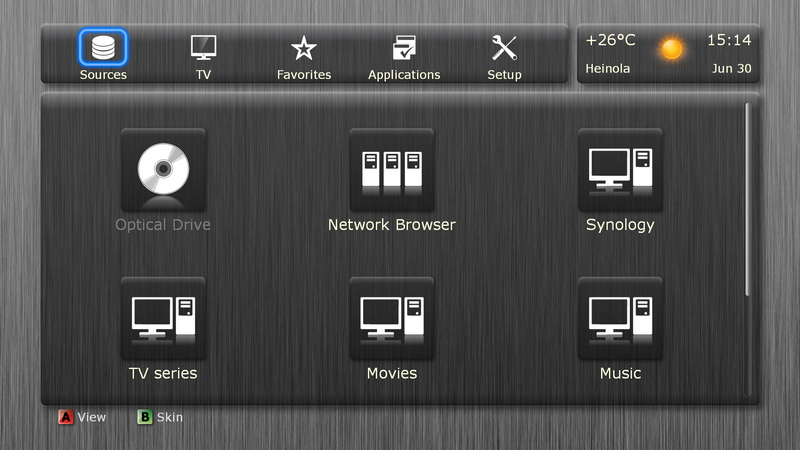Select the Sources database icon

103,47
